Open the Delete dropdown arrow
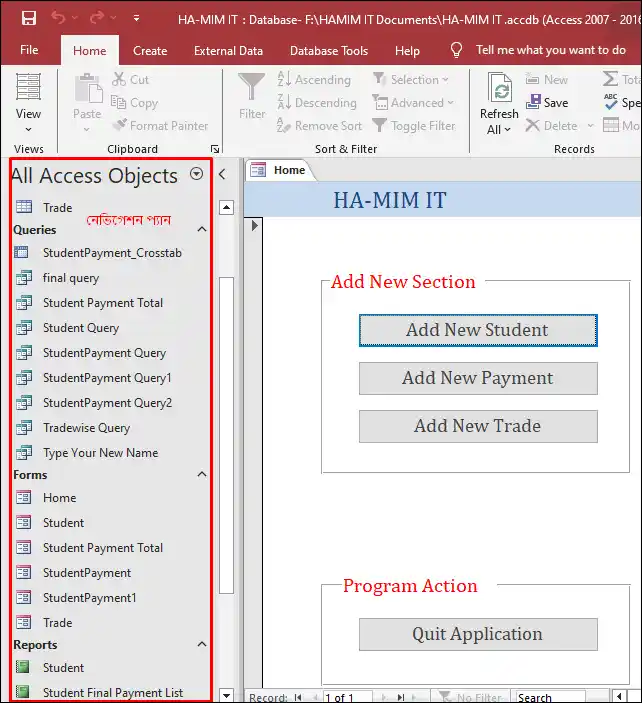 591,126
